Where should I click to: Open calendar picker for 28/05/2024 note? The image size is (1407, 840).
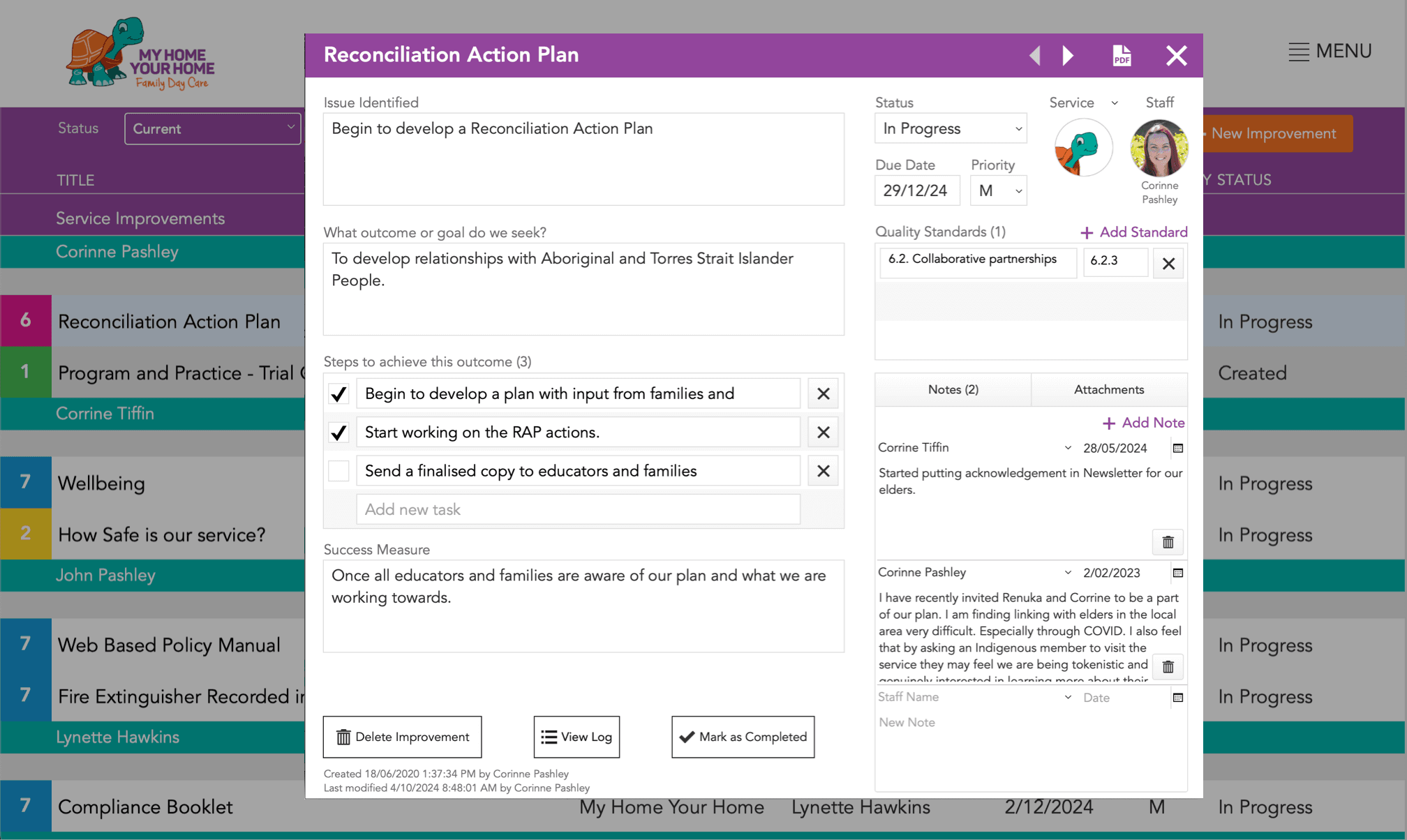[1178, 448]
